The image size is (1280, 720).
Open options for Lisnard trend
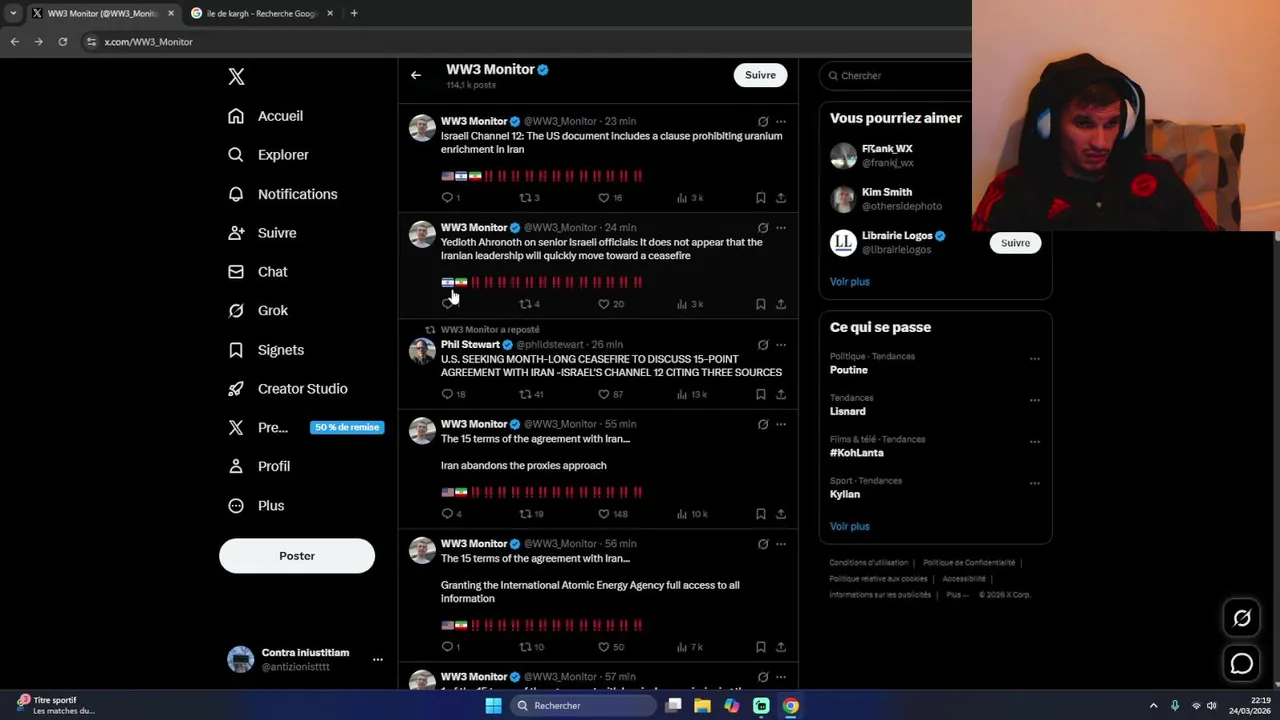pyautogui.click(x=1034, y=400)
